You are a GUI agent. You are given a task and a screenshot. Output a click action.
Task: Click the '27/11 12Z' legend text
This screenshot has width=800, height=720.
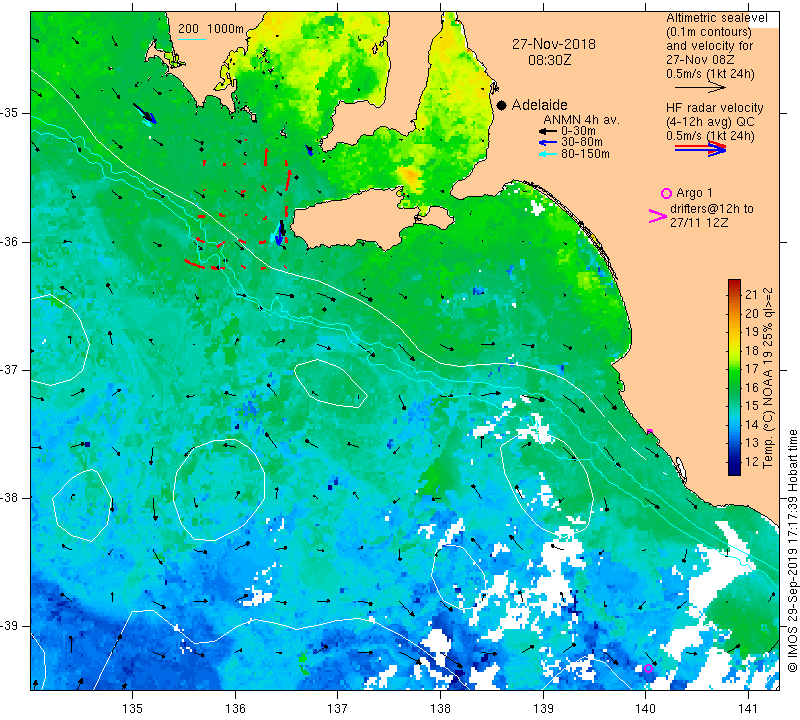[698, 222]
